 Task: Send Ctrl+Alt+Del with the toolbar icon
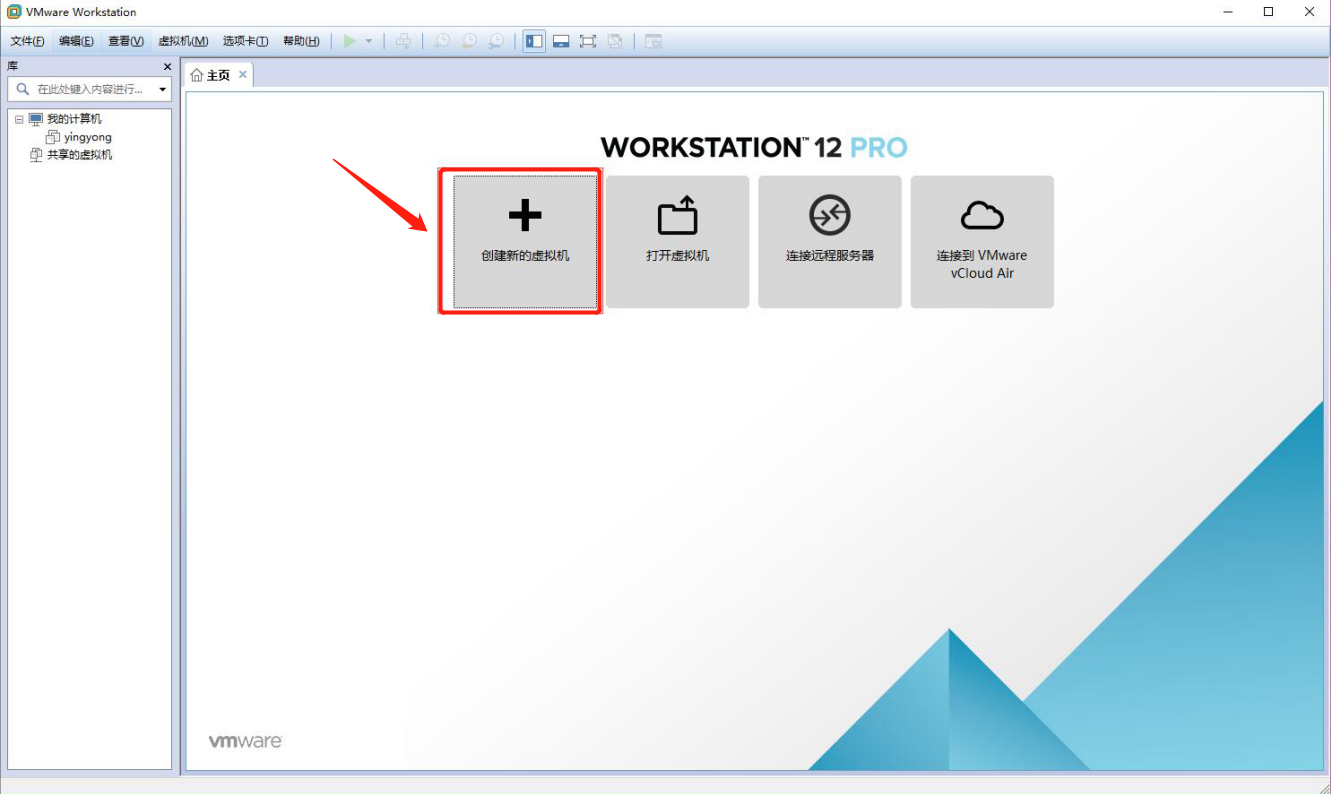coord(403,41)
